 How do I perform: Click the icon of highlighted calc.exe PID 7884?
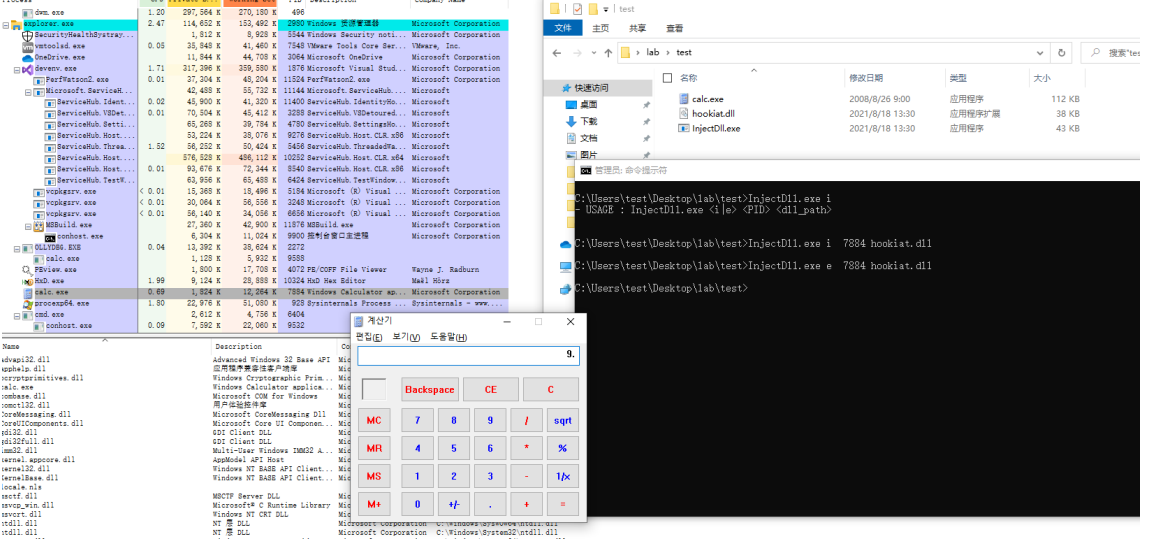[x=28, y=293]
